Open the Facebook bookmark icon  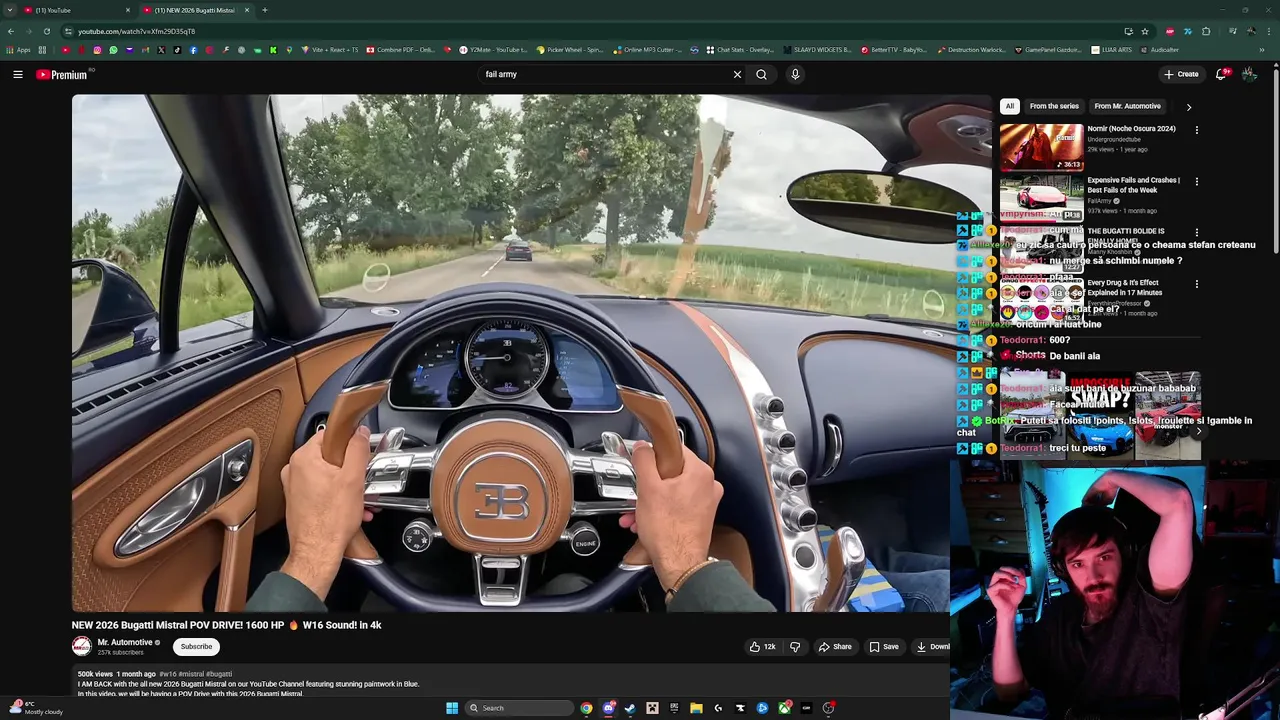(x=193, y=50)
